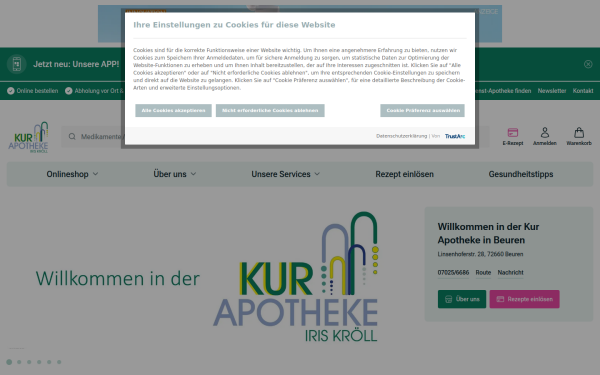Image resolution: width=600 pixels, height=375 pixels.
Task: Click the smartphone app icon
Action: 16,64
